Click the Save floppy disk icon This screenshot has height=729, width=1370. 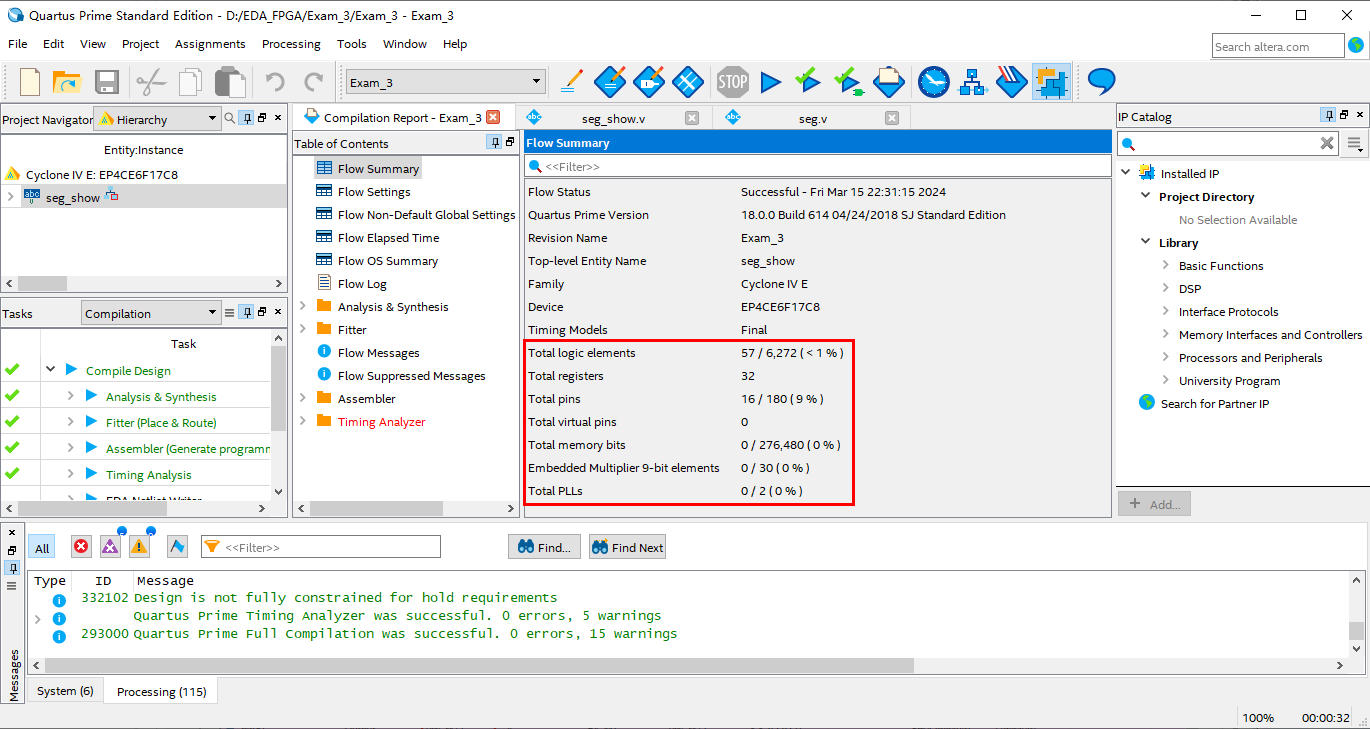tap(107, 82)
